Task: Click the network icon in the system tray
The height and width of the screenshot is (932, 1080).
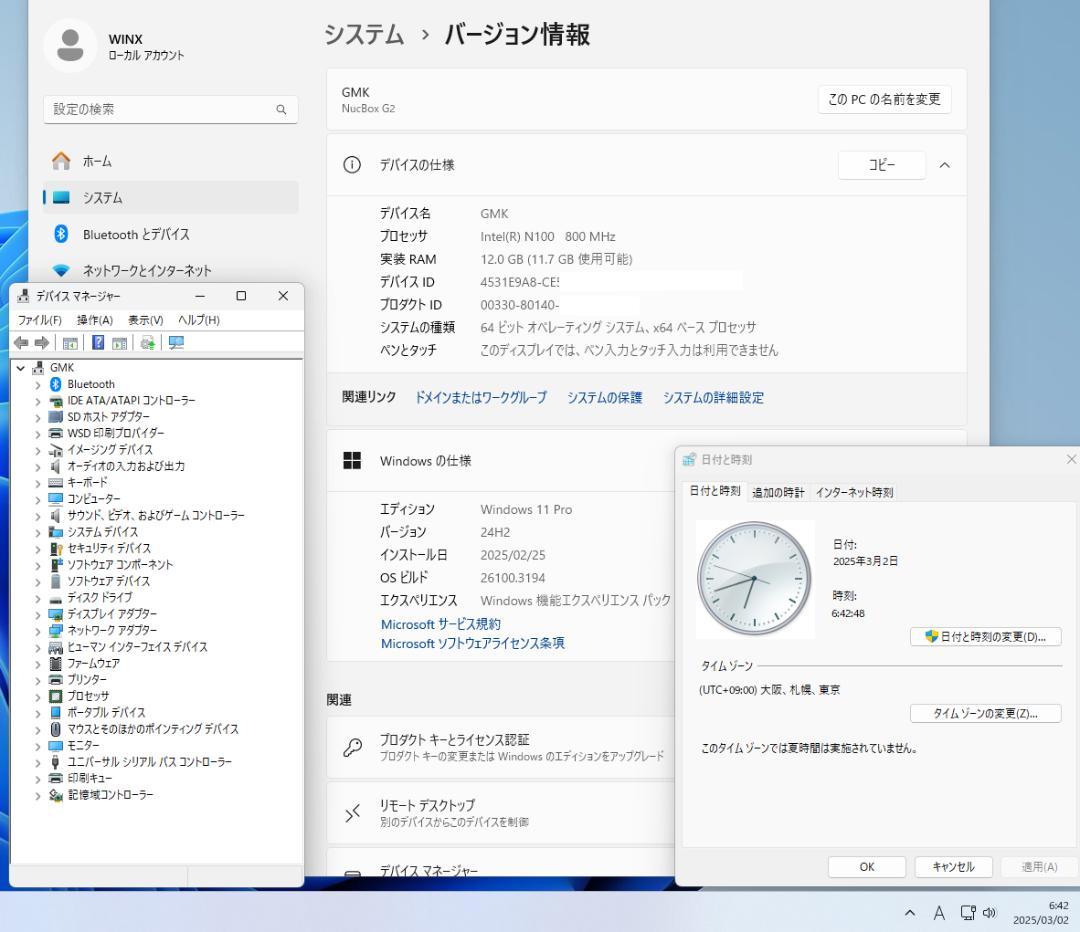Action: point(966,912)
